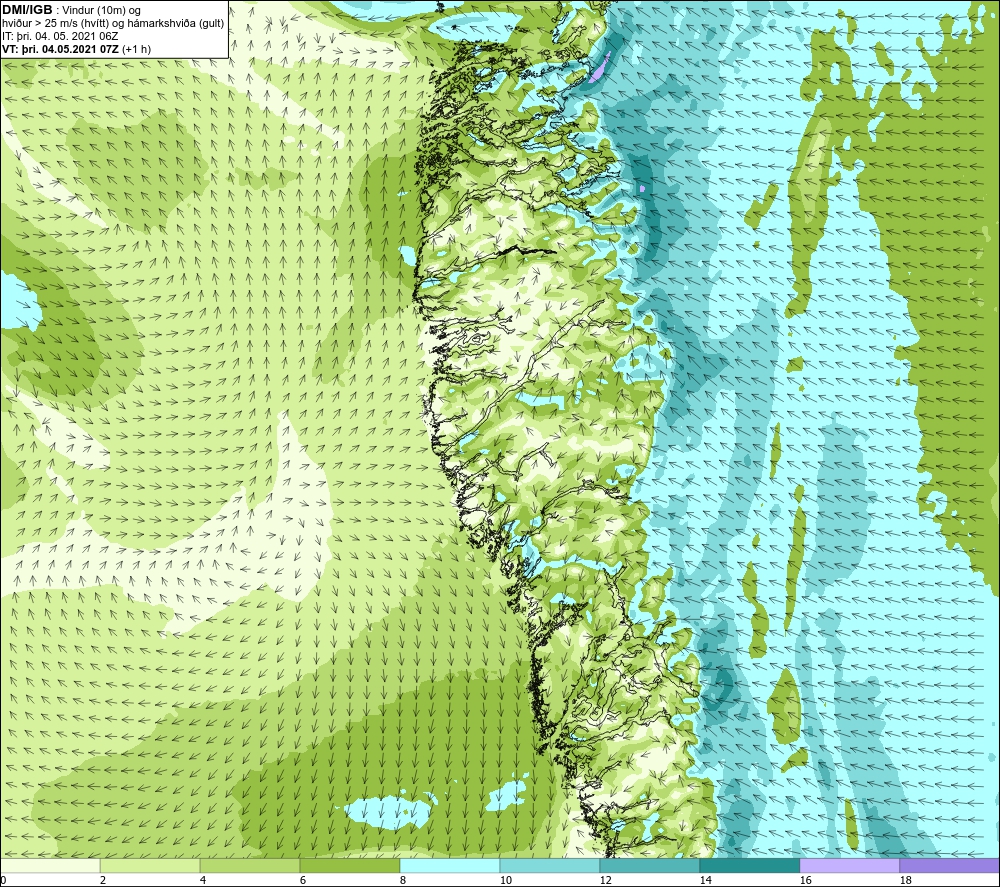Click the scale label '2'
This screenshot has width=1000, height=887.
pos(103,881)
